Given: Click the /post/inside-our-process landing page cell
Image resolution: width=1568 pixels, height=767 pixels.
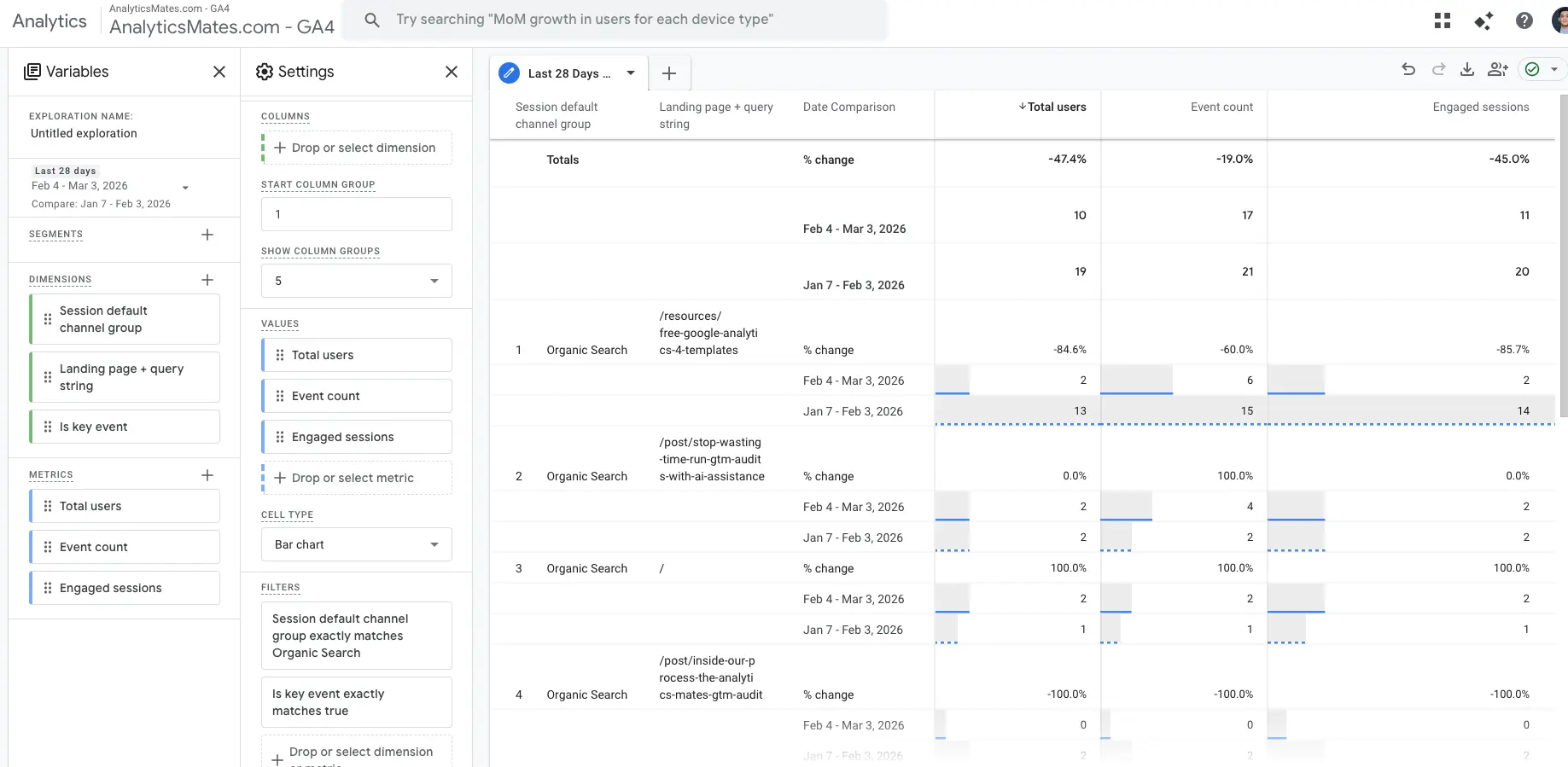Looking at the screenshot, I should tap(710, 677).
